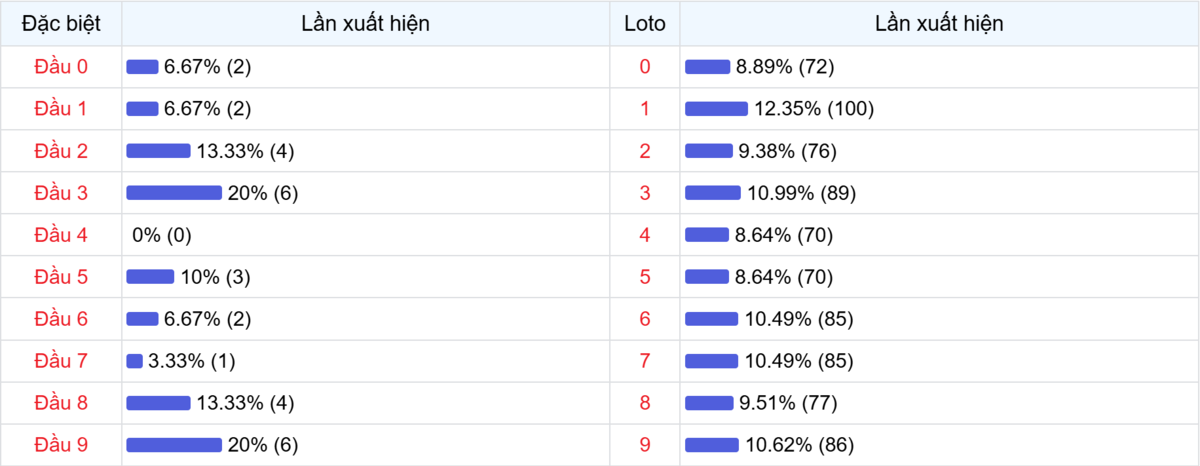Viewport: 1200px width, 466px height.
Task: Click the "Loto" column header
Action: [644, 23]
